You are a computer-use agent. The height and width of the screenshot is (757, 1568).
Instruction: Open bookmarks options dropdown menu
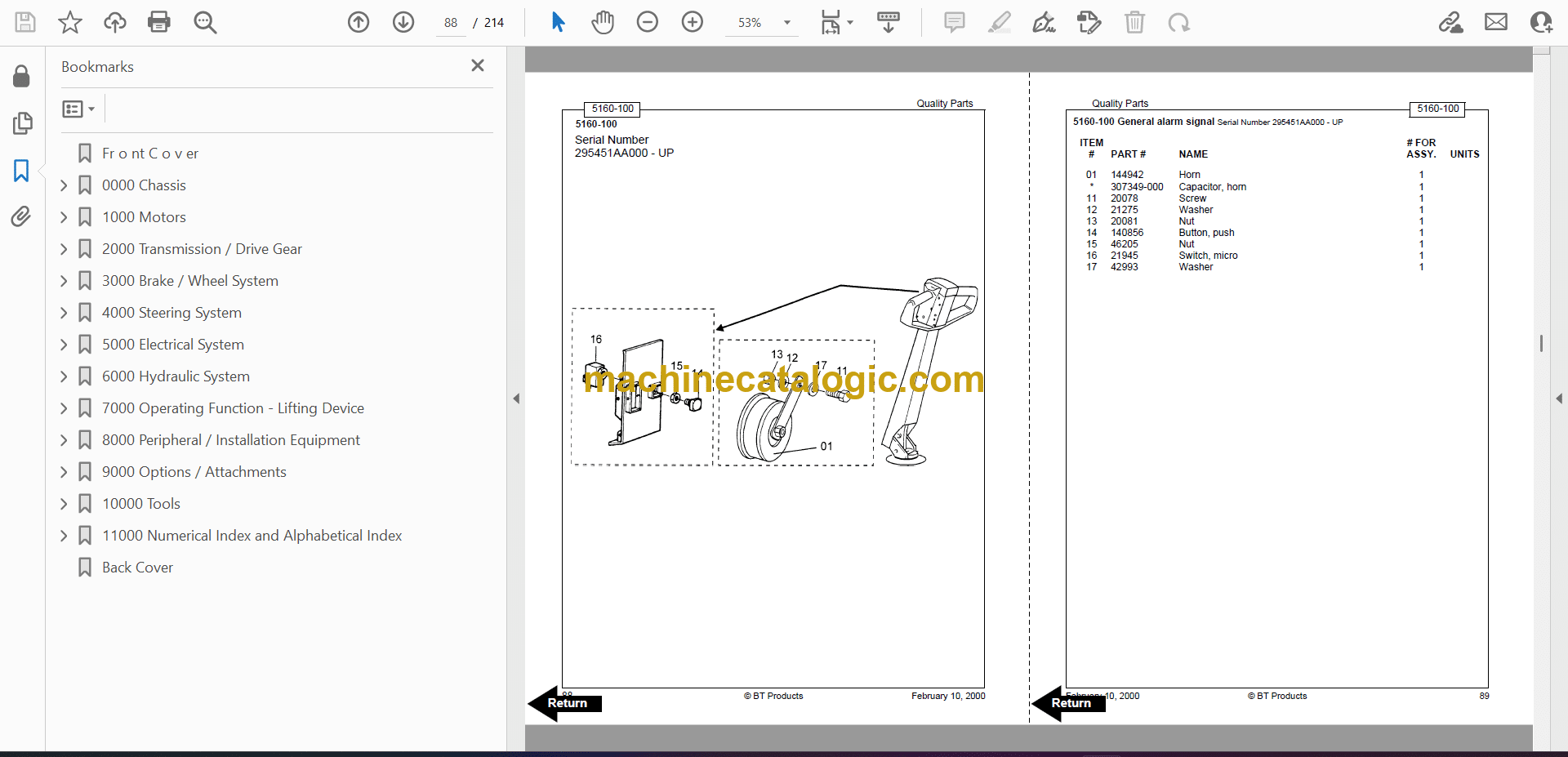coord(79,109)
